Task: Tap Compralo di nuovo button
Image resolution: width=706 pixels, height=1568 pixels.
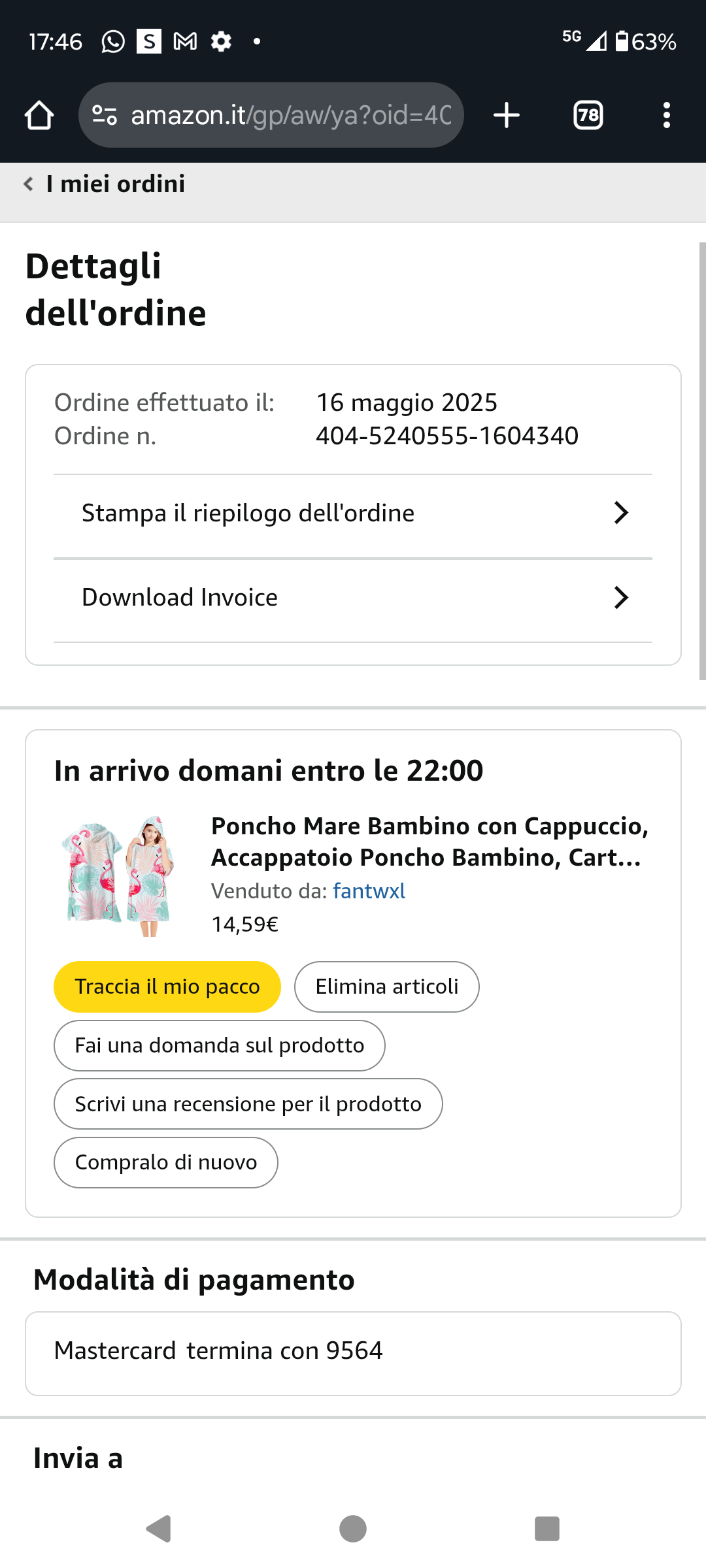Action: [166, 1163]
